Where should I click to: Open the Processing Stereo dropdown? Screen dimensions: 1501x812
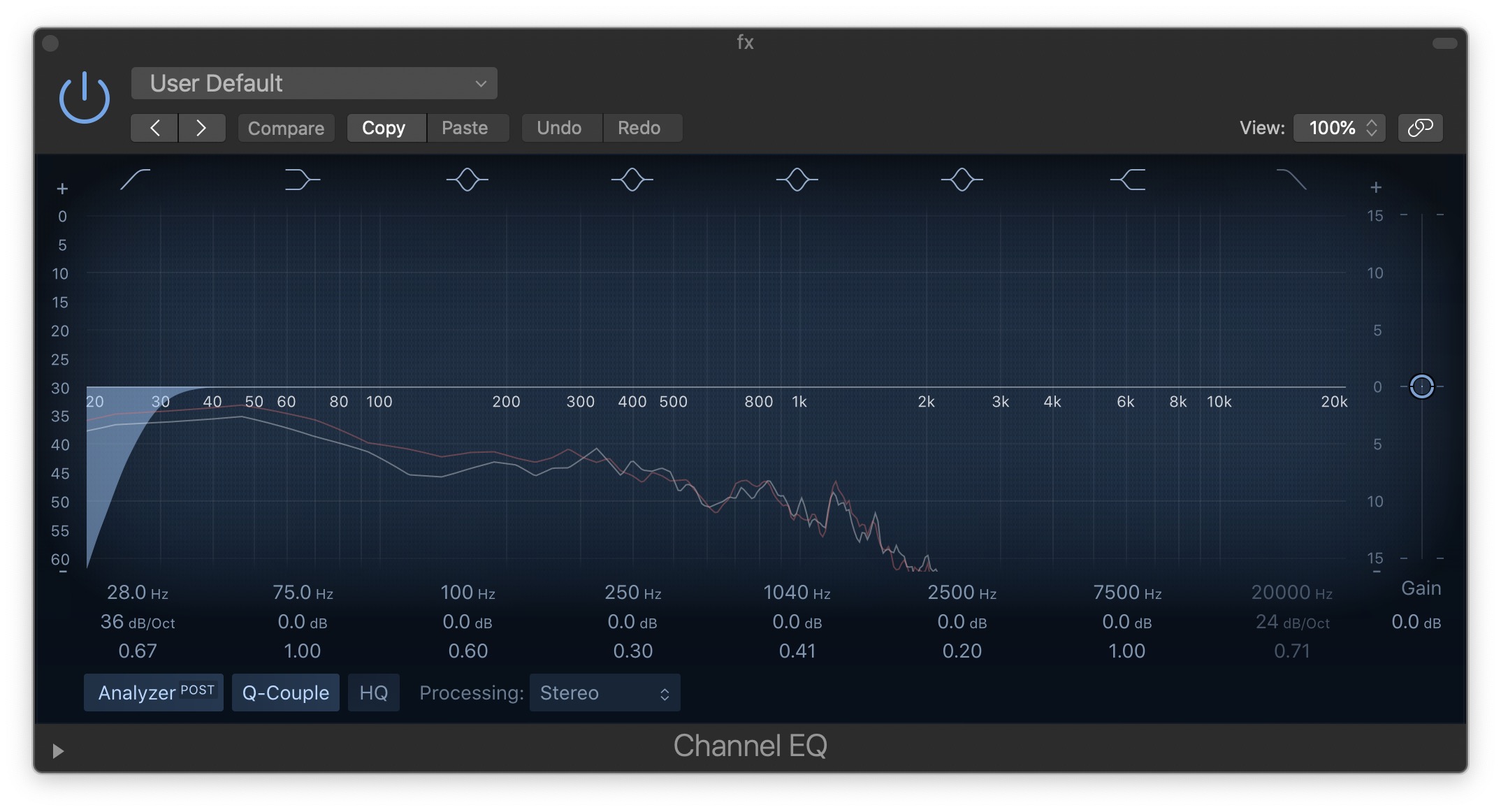604,693
